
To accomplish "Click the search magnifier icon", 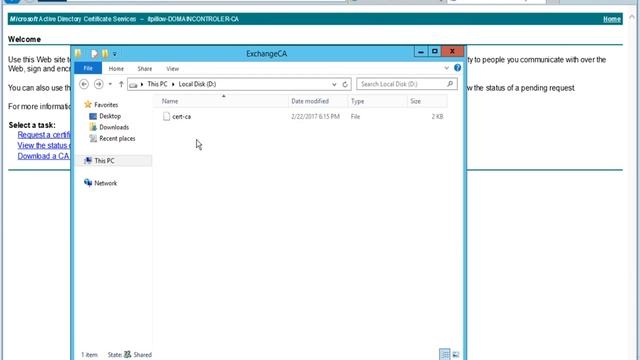I will click(450, 84).
